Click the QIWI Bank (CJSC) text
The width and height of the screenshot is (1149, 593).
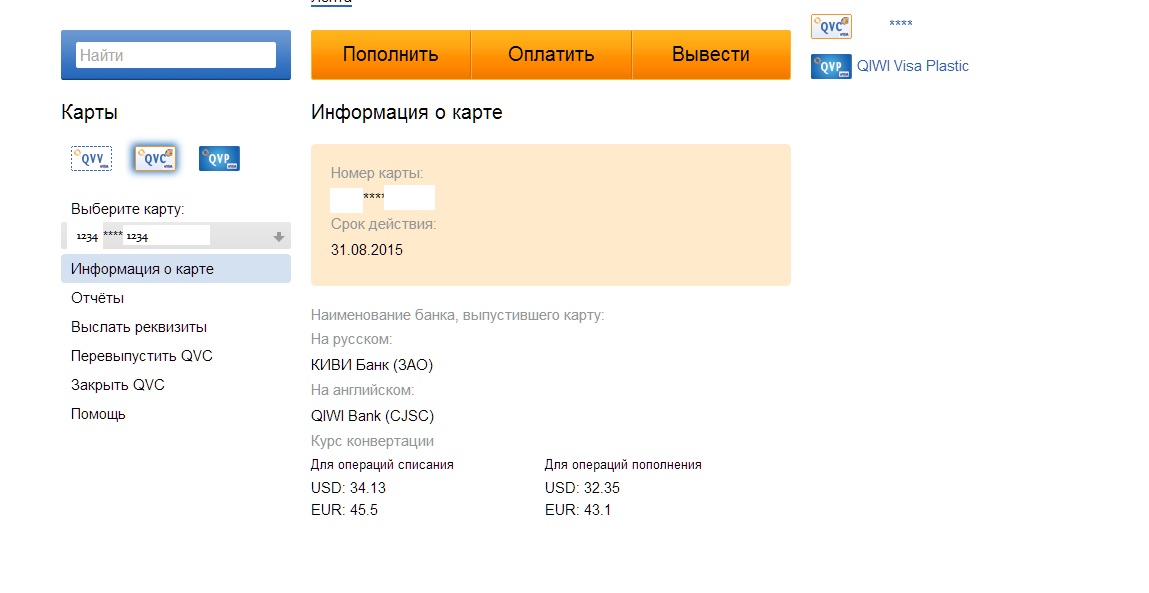point(372,416)
